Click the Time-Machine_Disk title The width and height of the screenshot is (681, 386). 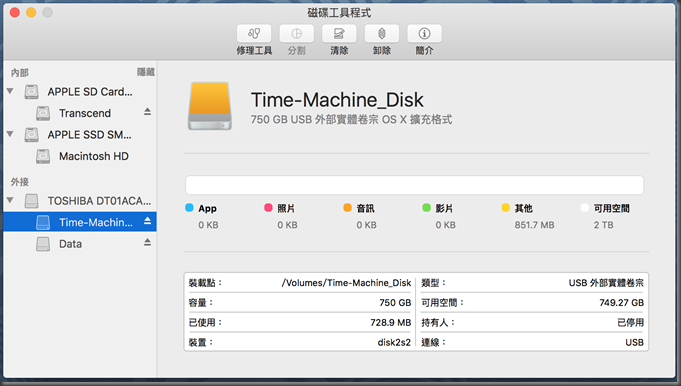pos(337,100)
